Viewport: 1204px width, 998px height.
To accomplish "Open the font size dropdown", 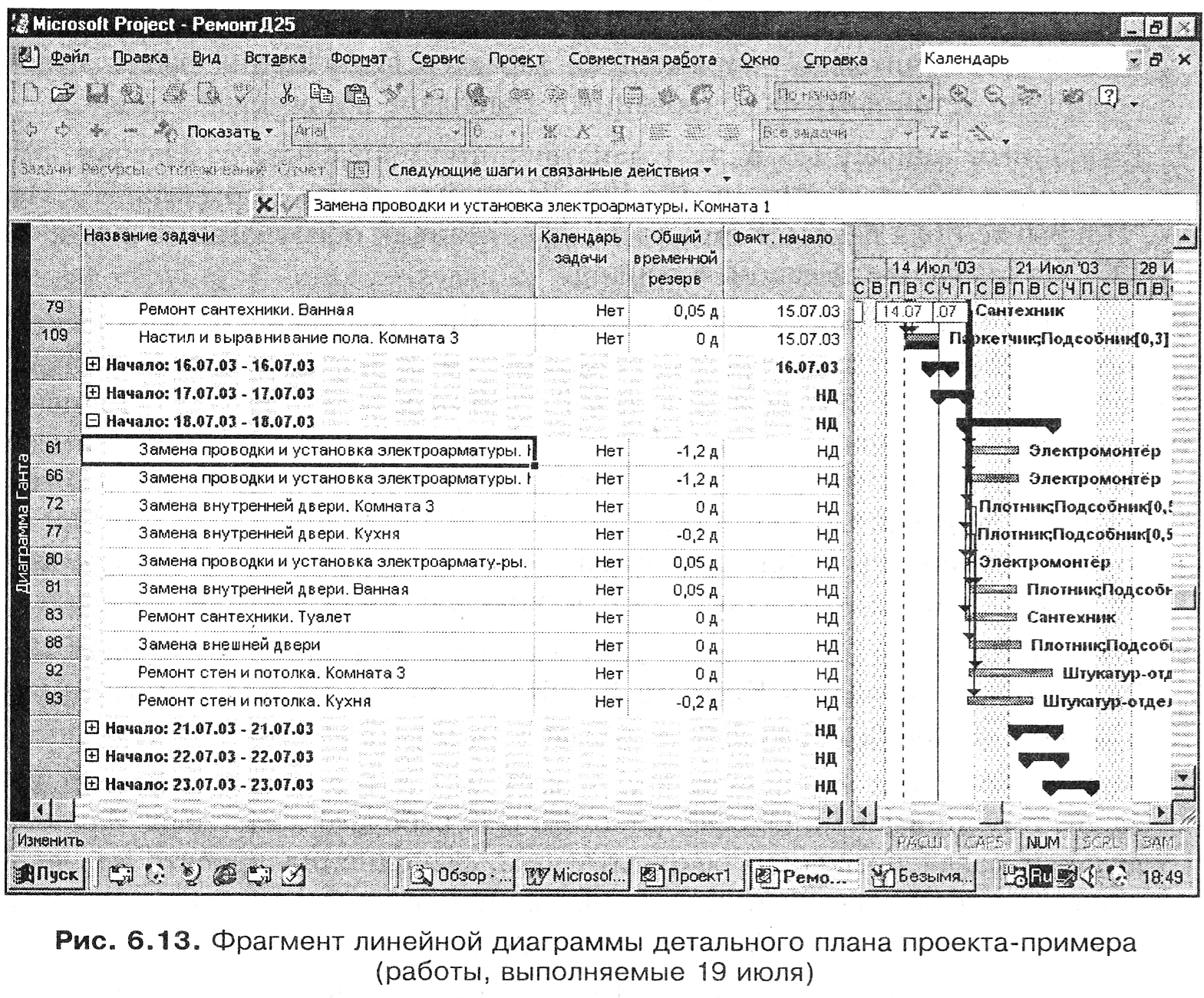I will tap(515, 131).
